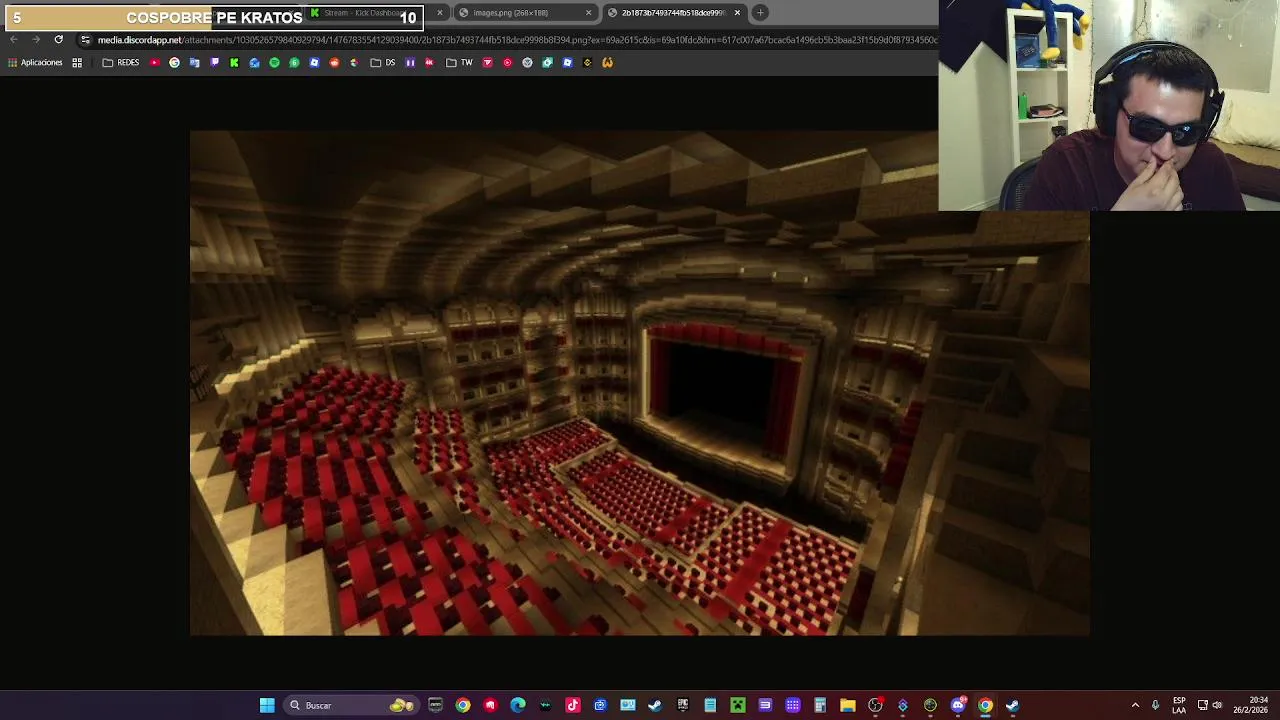Open the rightmost Steam taskbar icon
1280x720 pixels.
click(x=1013, y=705)
